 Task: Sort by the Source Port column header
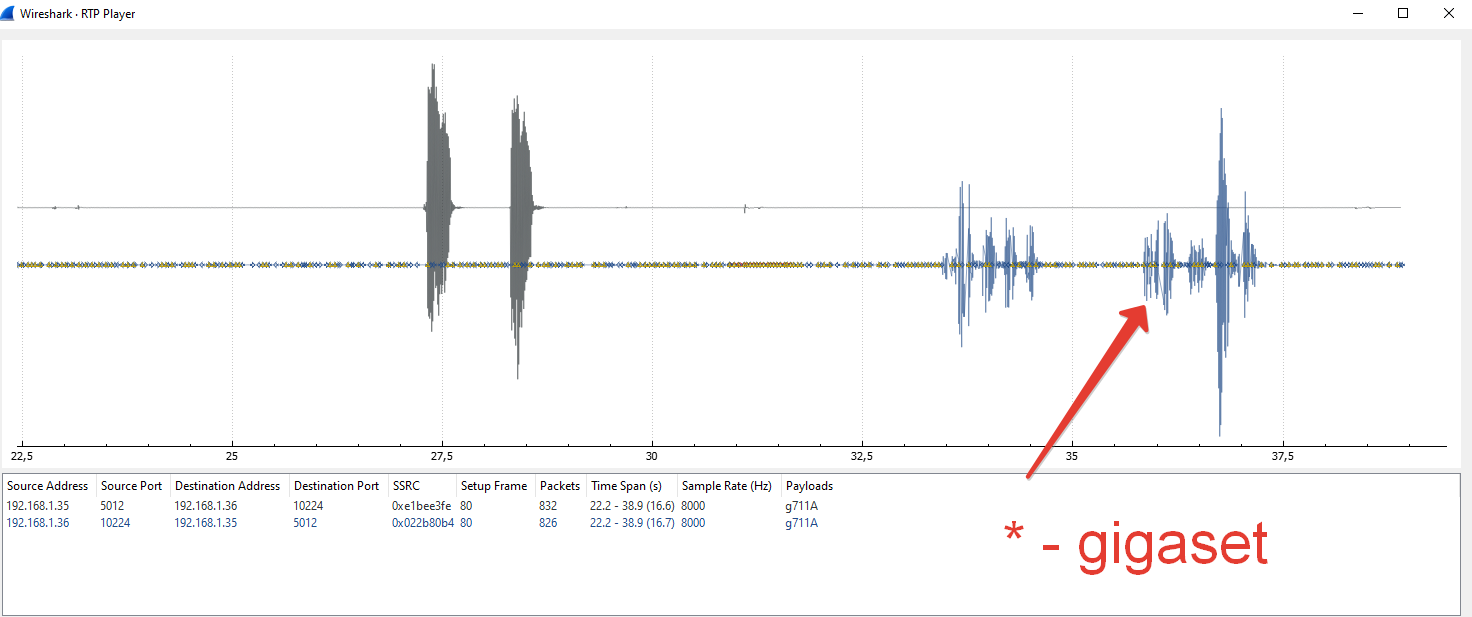(x=131, y=486)
